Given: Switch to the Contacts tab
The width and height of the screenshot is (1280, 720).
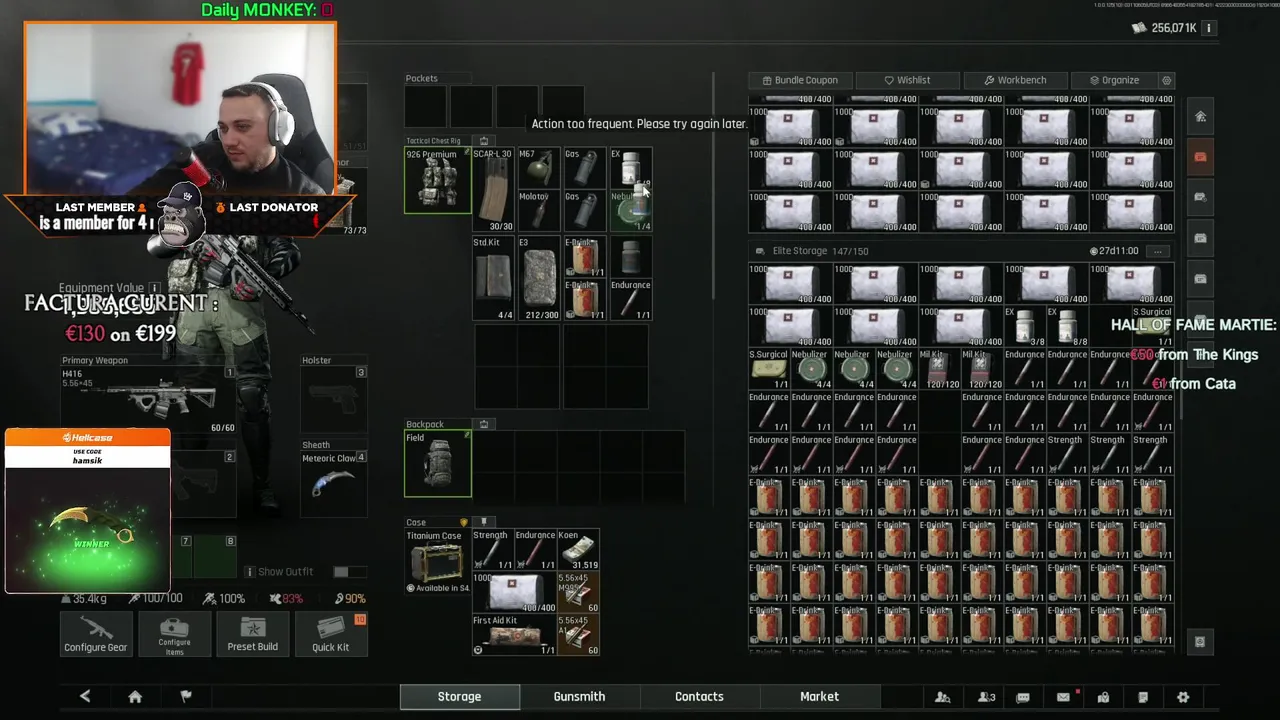Looking at the screenshot, I should tap(699, 697).
